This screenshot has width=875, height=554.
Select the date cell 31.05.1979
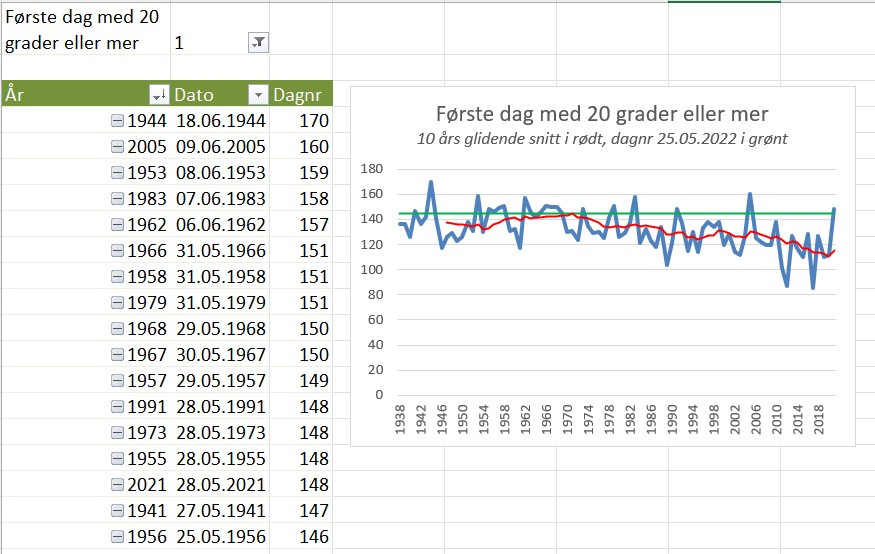point(220,302)
